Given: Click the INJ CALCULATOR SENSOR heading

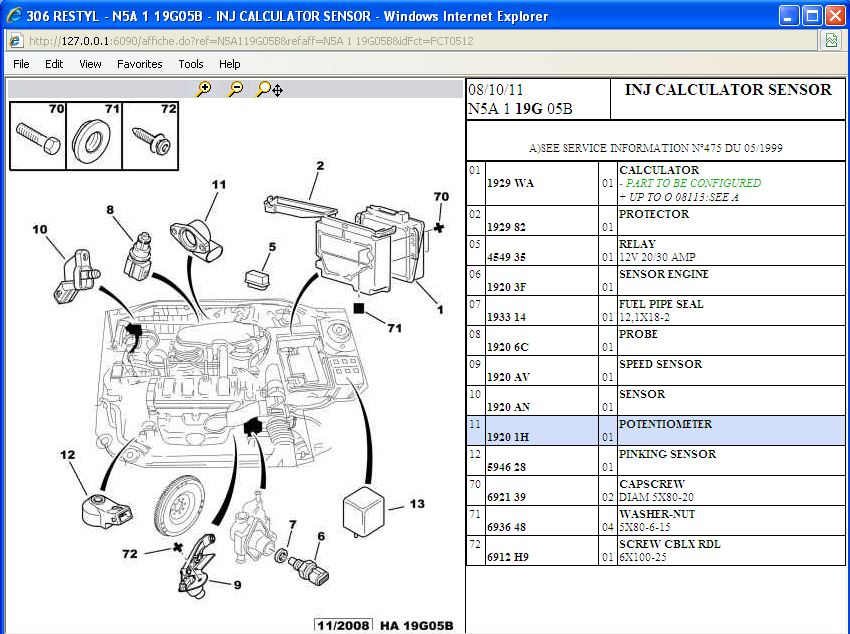Looking at the screenshot, I should coord(727,89).
